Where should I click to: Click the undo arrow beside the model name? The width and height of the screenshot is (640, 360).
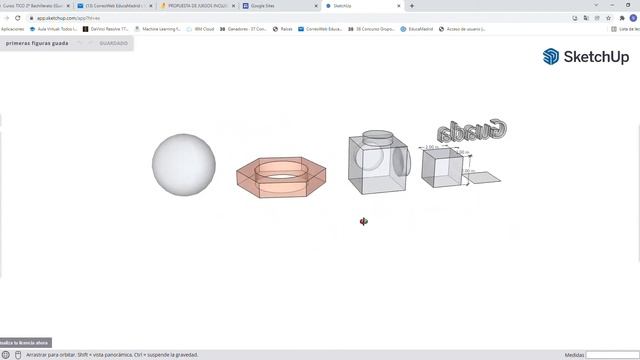pyautogui.click(x=80, y=43)
